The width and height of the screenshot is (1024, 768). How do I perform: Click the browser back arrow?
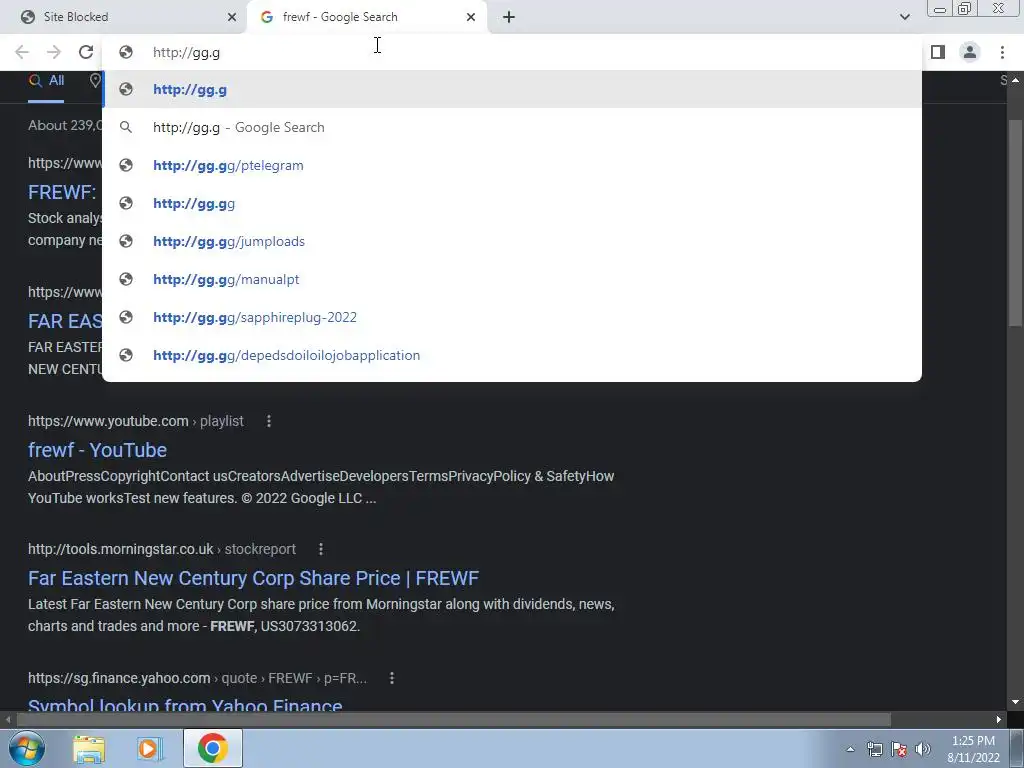point(22,52)
